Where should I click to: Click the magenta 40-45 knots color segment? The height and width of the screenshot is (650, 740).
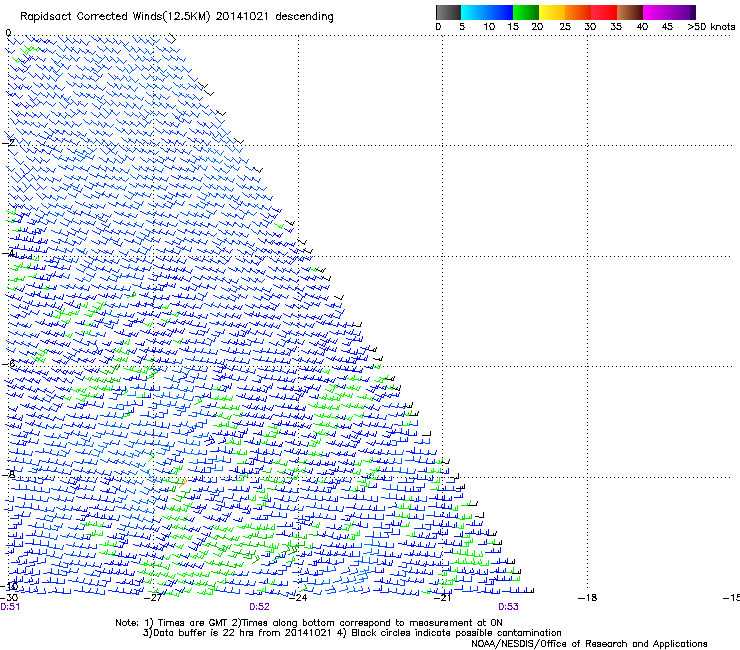coord(656,12)
